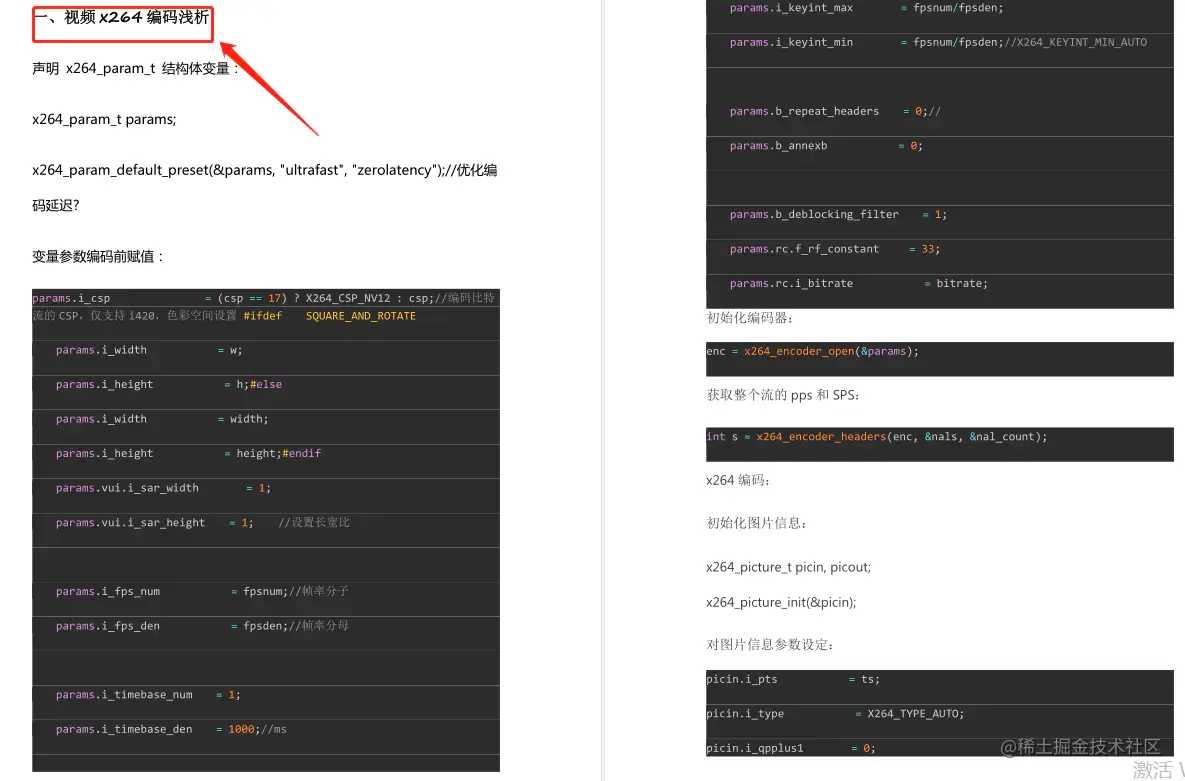Click the picin.i_type X264_TYPE_AUTO line

point(835,714)
